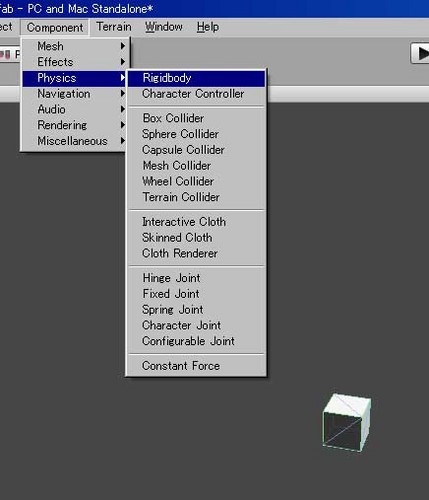Select Character Joint entry

pyautogui.click(x=196, y=325)
